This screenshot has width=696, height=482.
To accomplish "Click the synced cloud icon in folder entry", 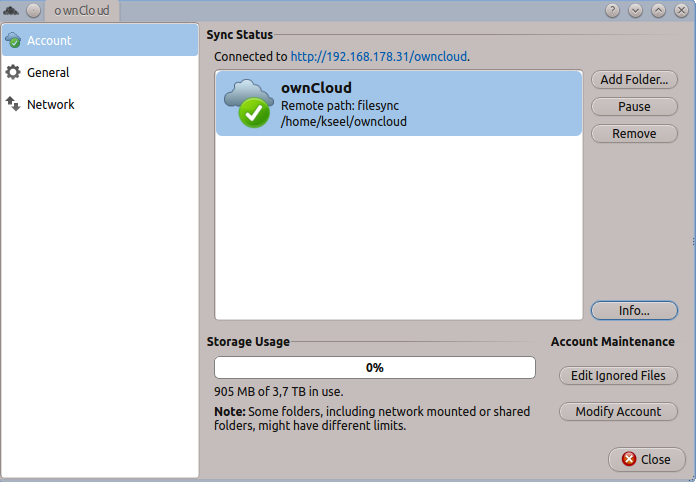I will coord(249,104).
